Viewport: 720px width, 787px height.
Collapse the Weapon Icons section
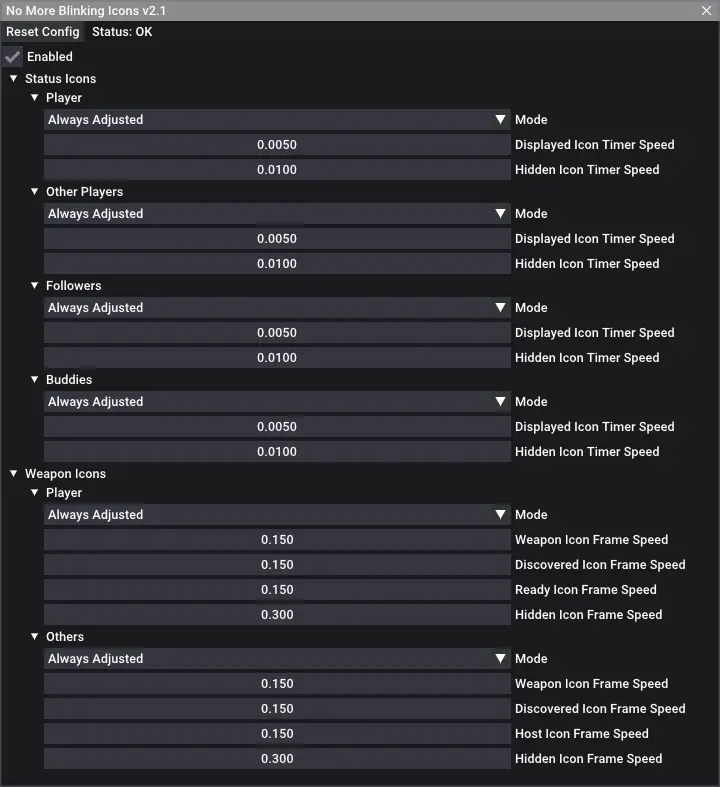(x=14, y=474)
